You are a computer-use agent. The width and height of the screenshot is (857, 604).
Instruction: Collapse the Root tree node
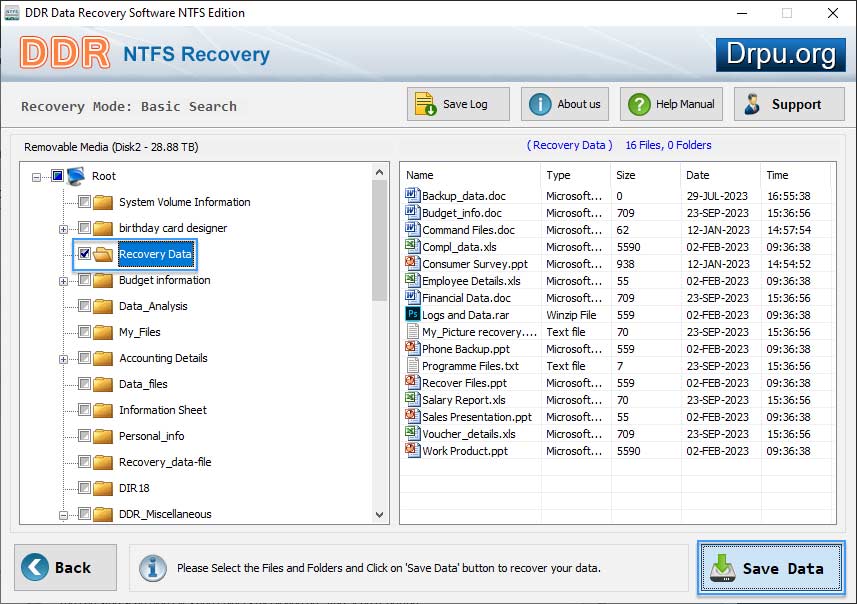(x=36, y=177)
